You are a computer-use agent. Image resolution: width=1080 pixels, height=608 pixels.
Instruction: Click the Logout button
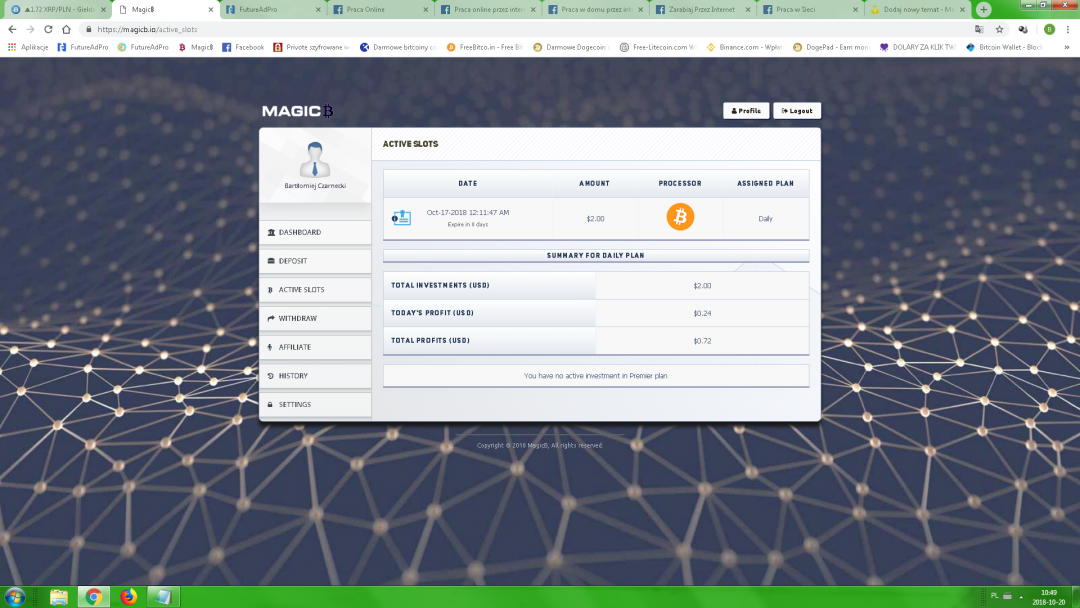797,111
